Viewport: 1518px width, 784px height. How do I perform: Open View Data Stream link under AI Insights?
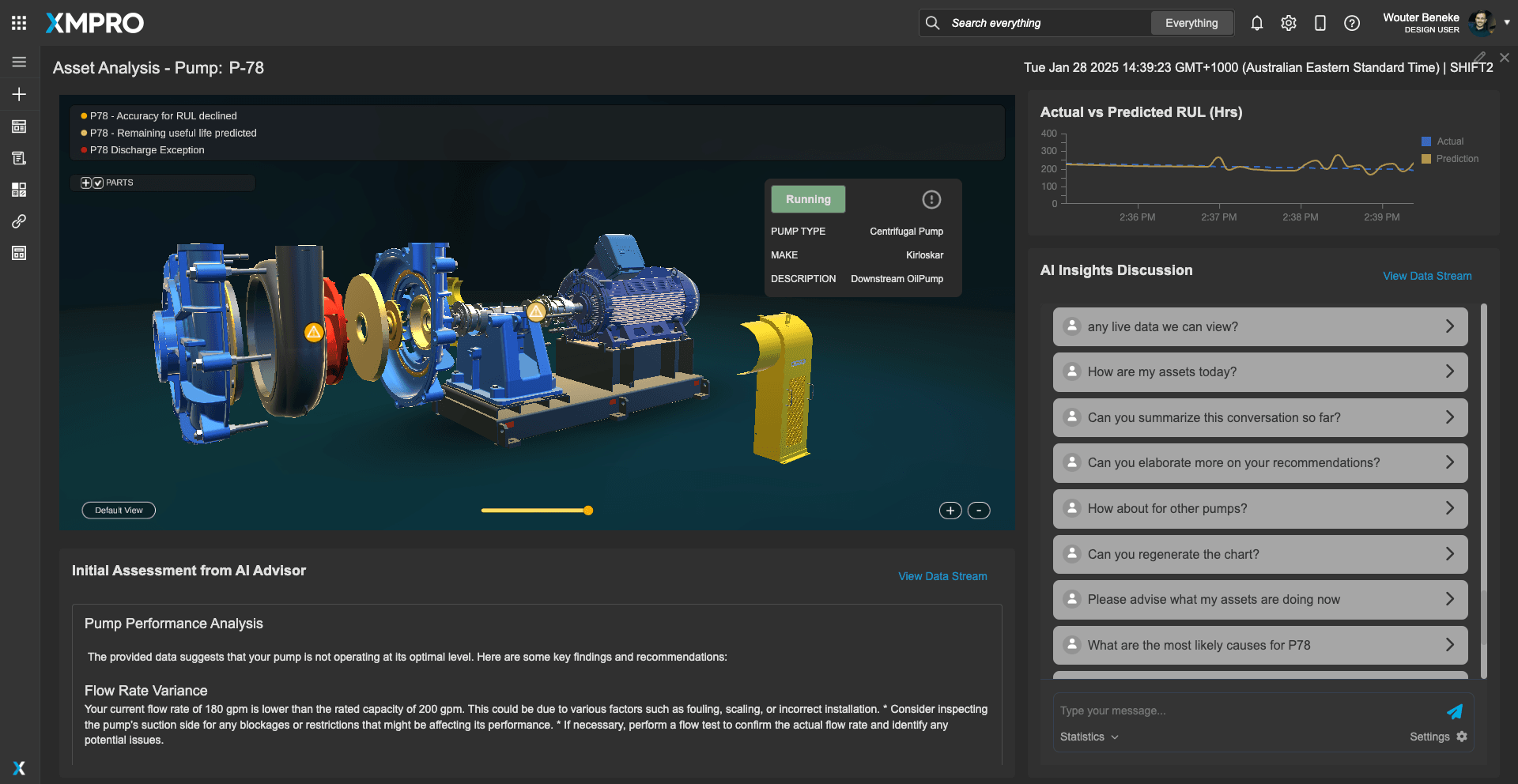pos(1426,276)
